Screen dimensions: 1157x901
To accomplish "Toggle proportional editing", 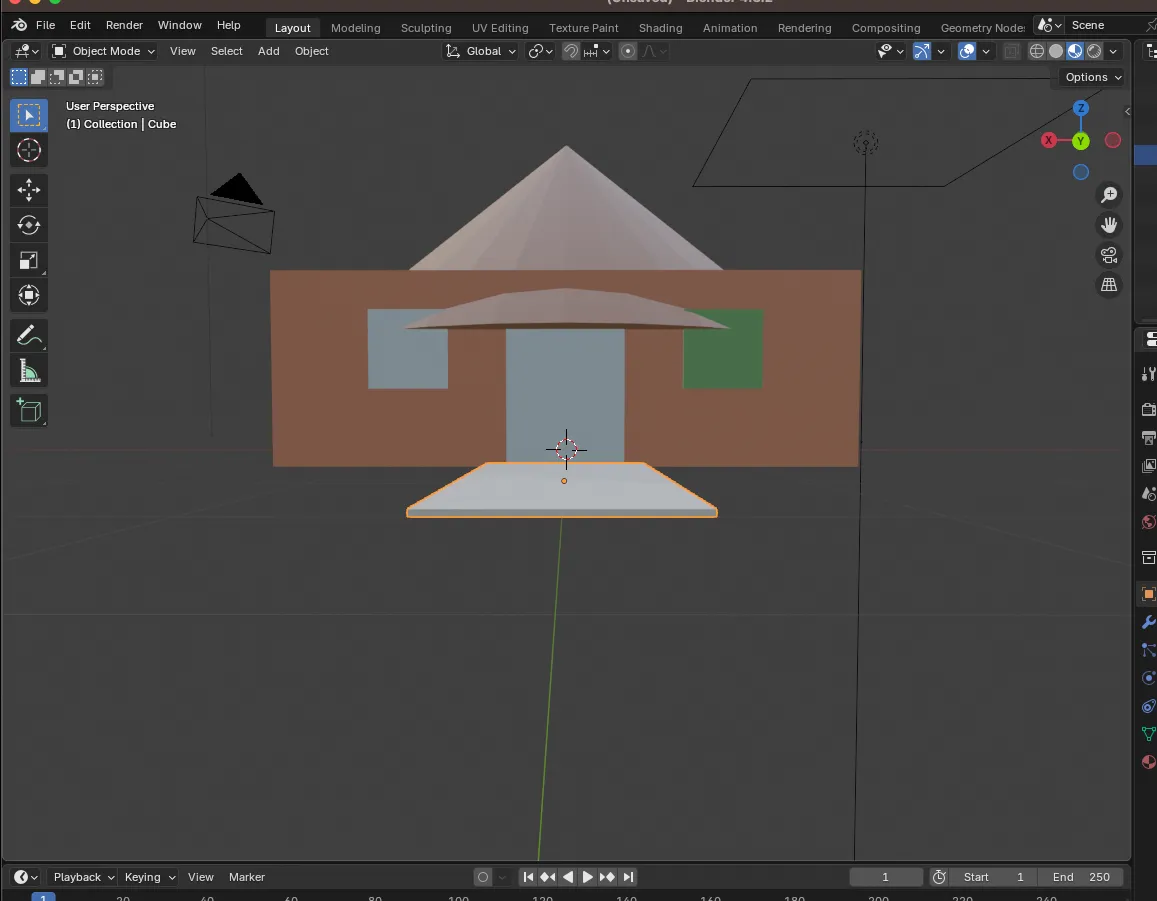I will [x=628, y=51].
